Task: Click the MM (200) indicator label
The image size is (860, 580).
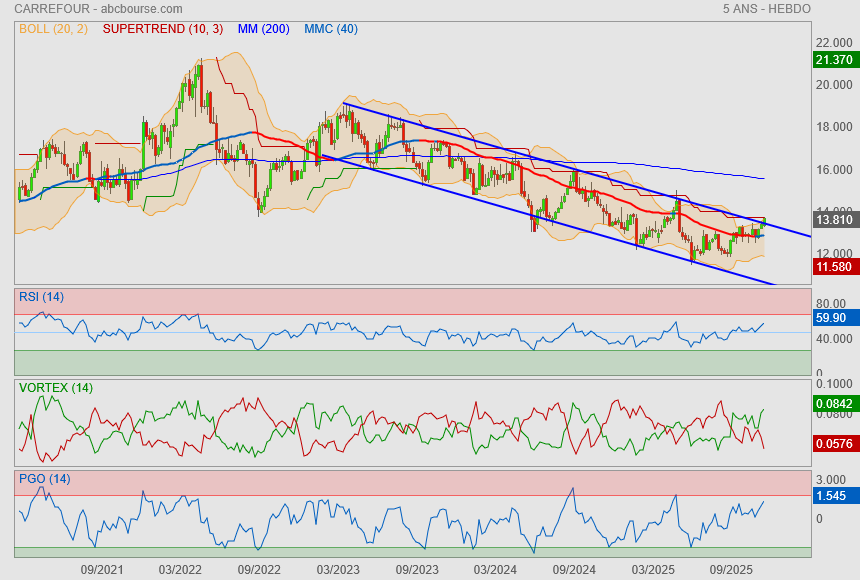Action: (x=266, y=29)
